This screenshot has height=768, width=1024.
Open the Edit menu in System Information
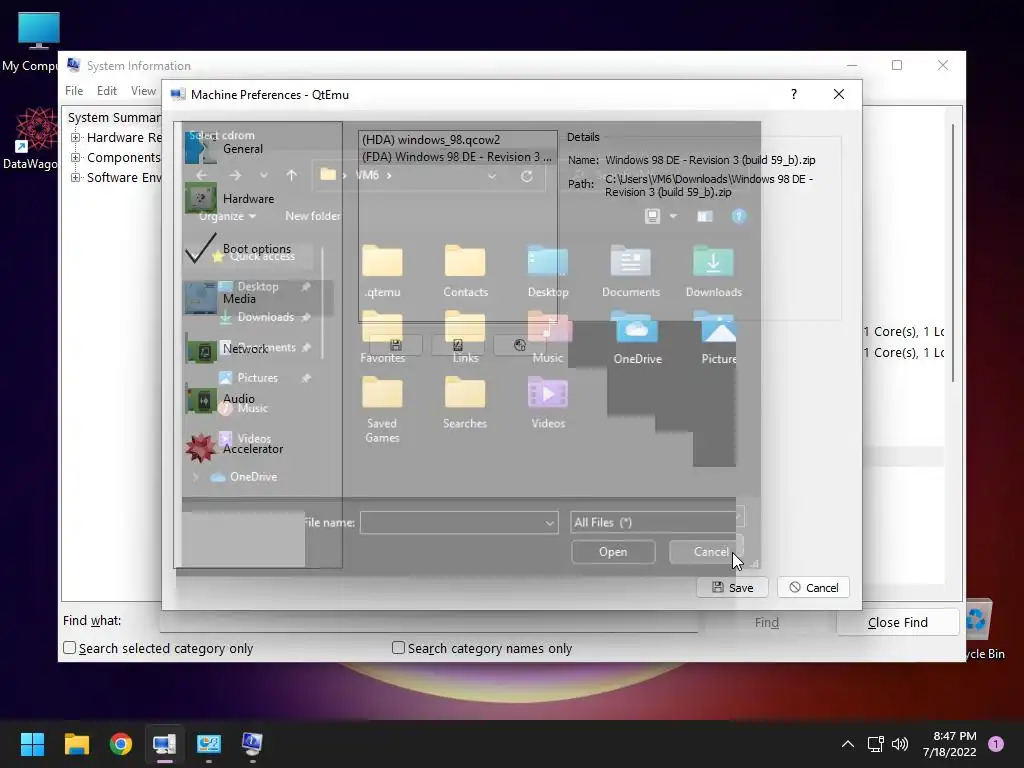106,91
